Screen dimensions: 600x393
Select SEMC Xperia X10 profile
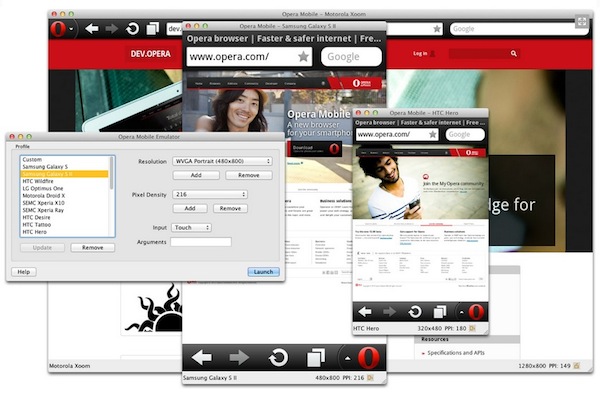pos(64,203)
